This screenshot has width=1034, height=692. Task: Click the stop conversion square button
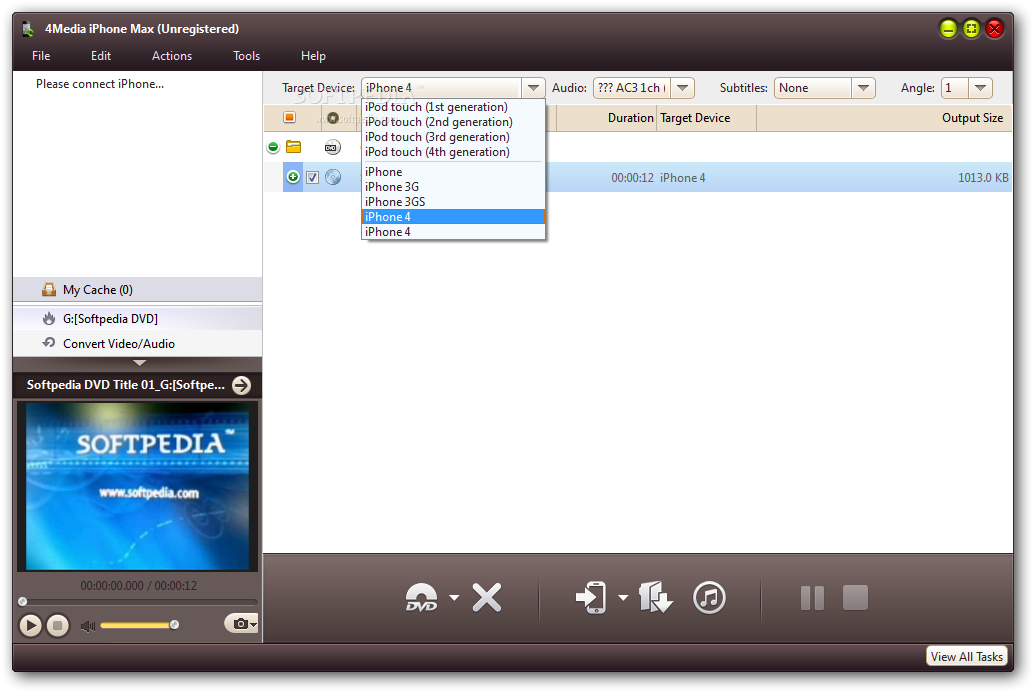pos(855,598)
